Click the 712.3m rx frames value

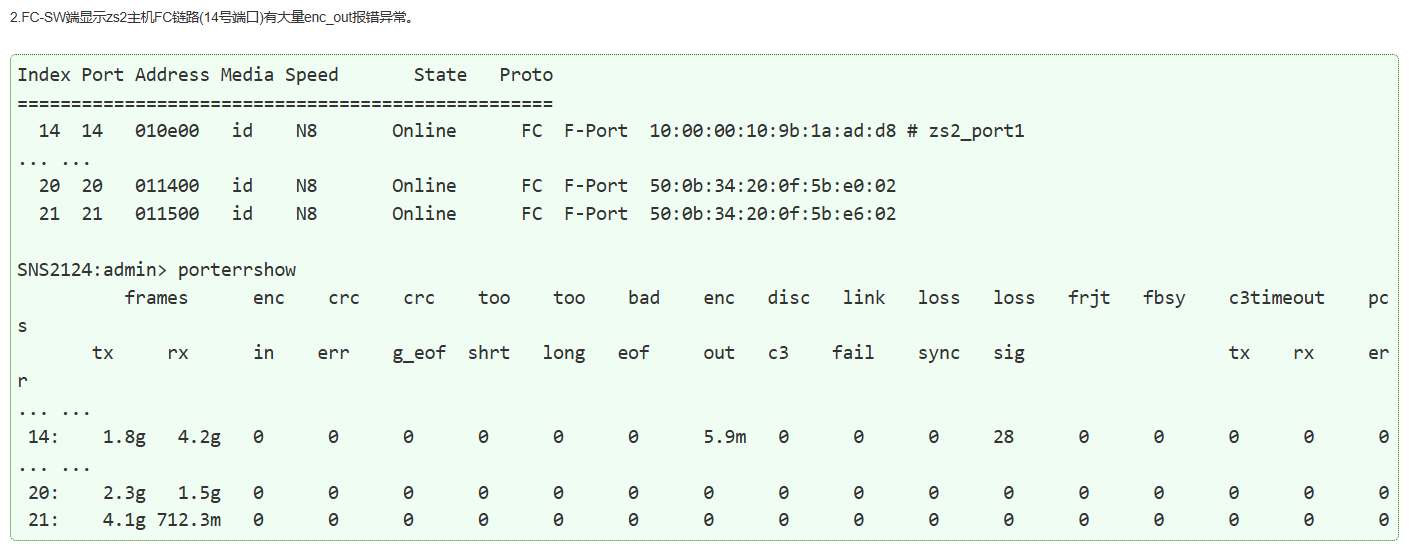pos(188,520)
